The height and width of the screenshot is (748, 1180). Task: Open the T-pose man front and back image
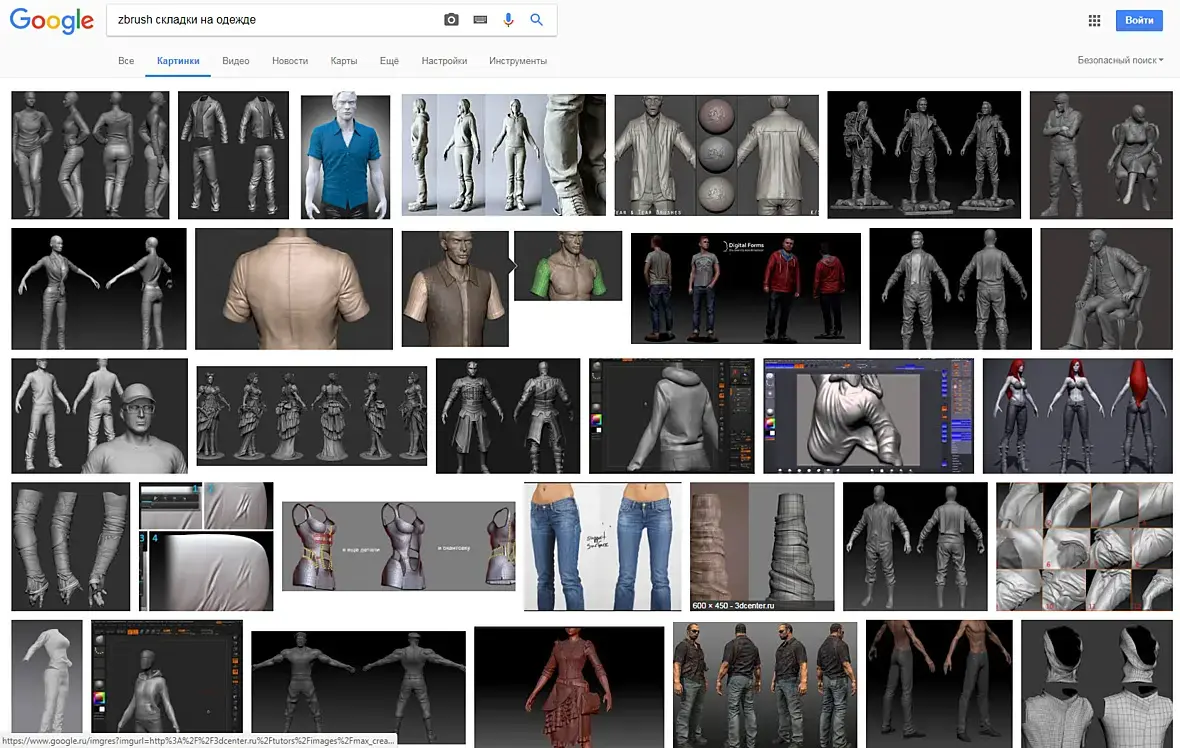(358, 687)
